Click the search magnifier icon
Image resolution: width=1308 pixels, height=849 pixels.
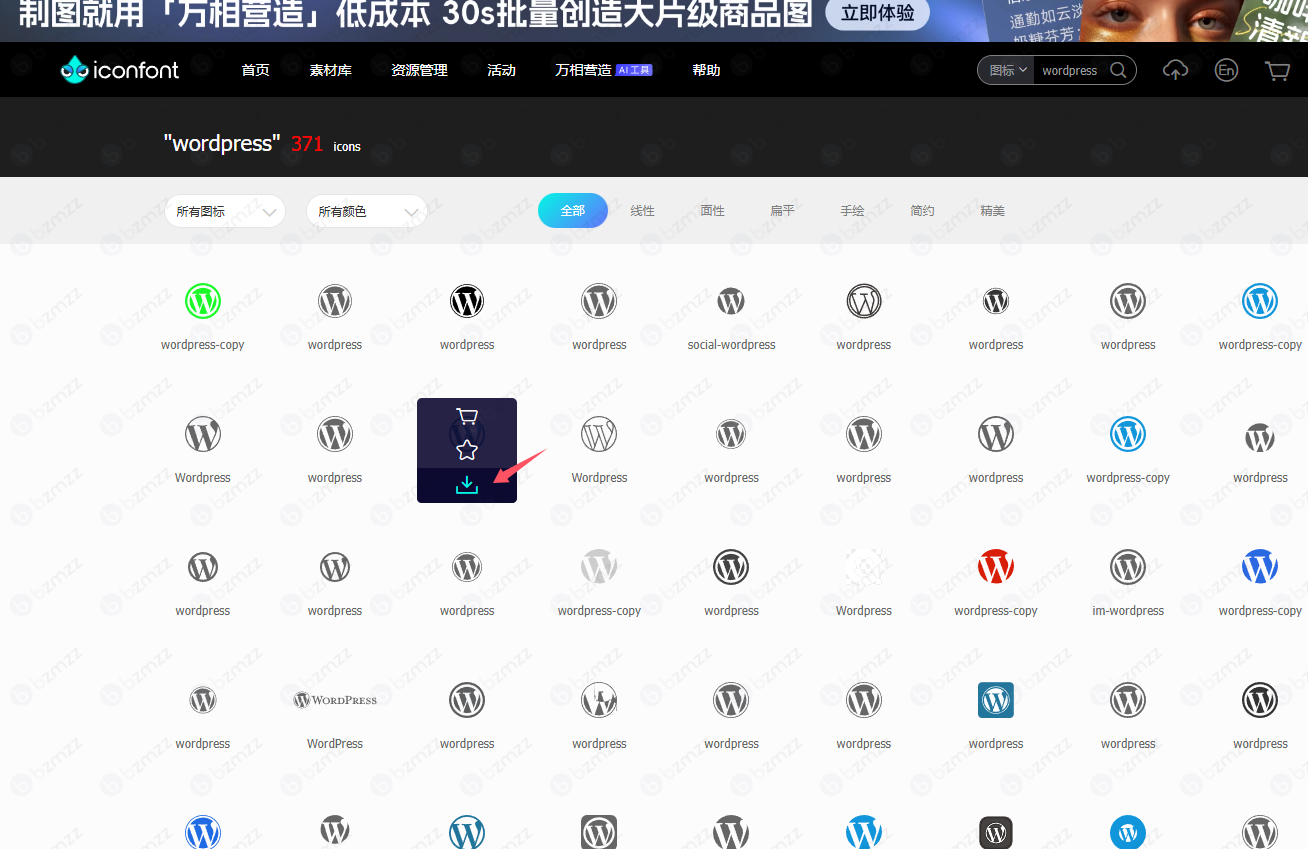[x=1118, y=70]
